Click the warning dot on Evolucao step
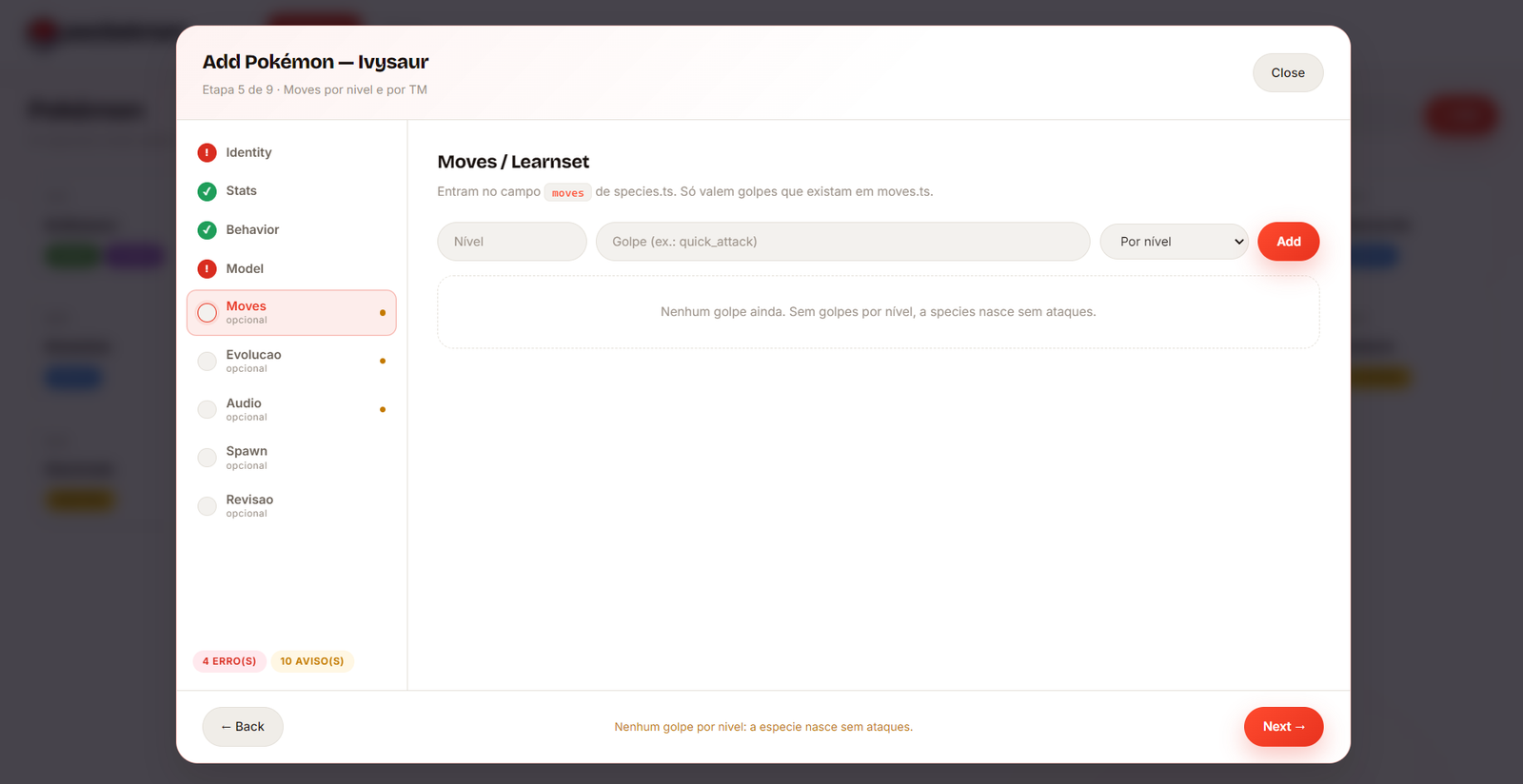 [x=383, y=362]
